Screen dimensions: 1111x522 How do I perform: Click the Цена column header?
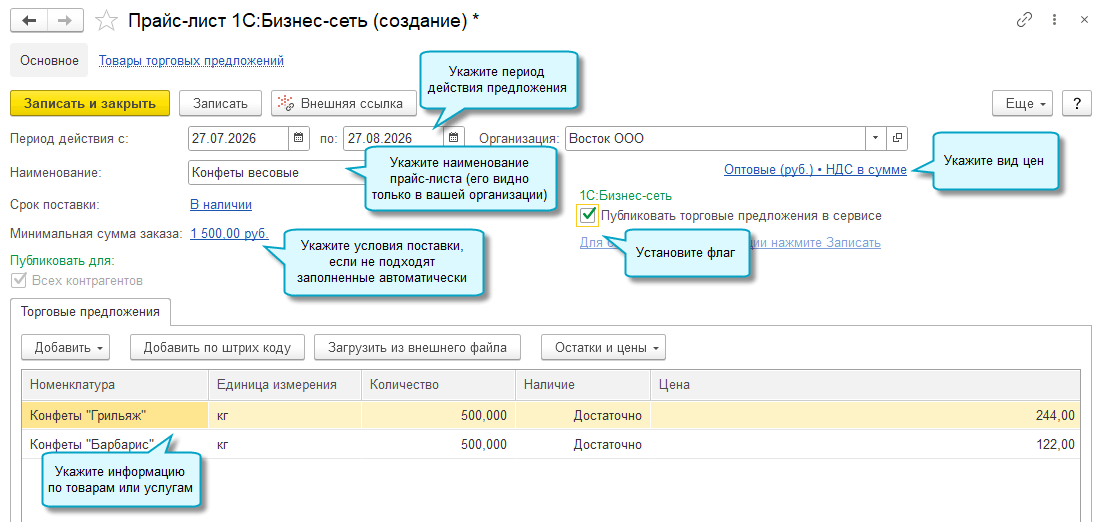[866, 385]
